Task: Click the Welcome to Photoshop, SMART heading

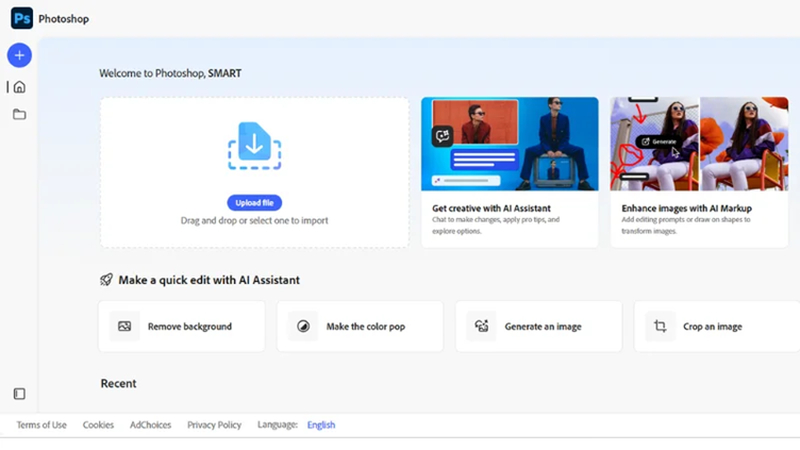Action: [x=170, y=73]
